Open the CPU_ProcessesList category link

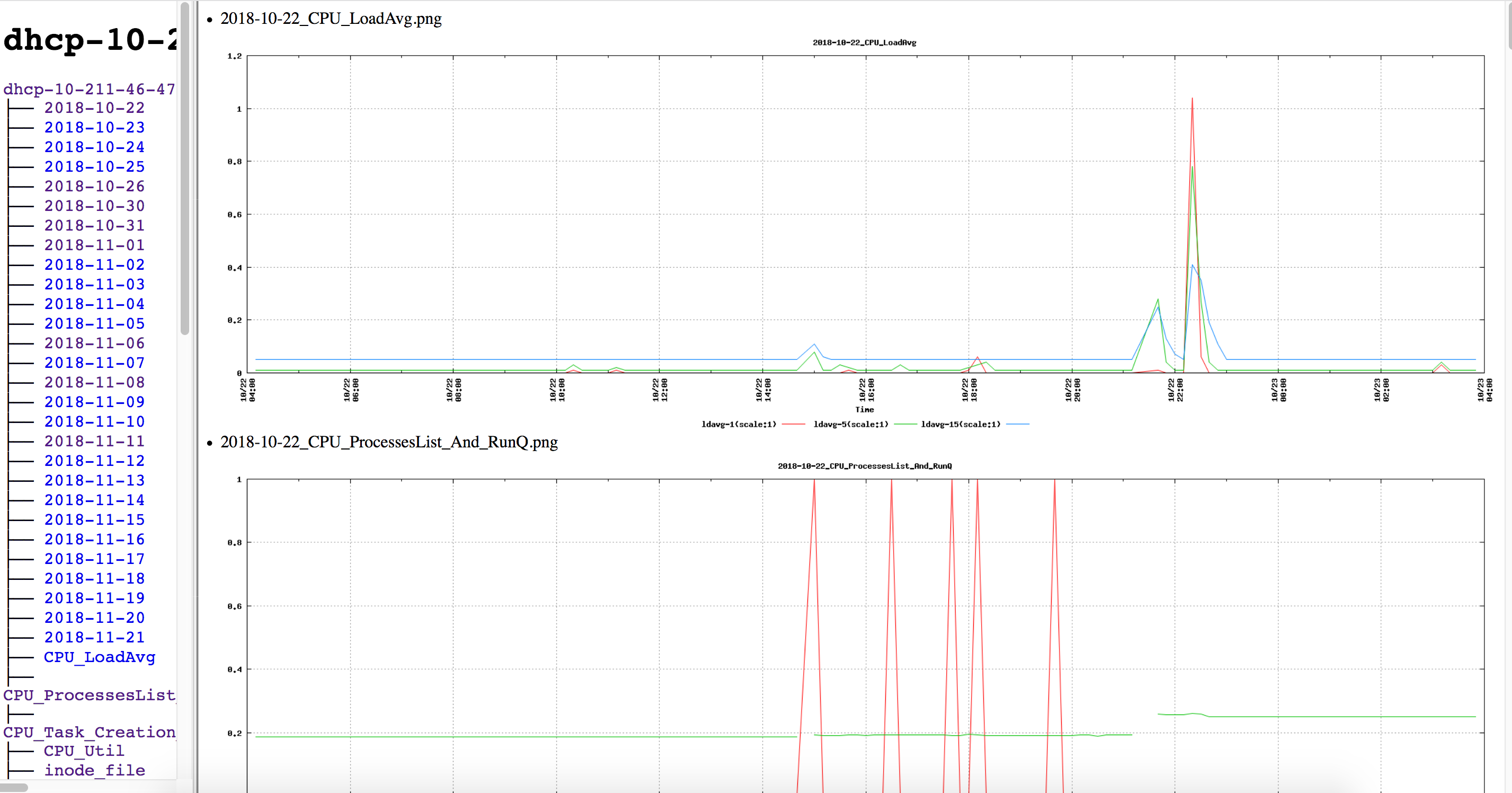[x=89, y=695]
